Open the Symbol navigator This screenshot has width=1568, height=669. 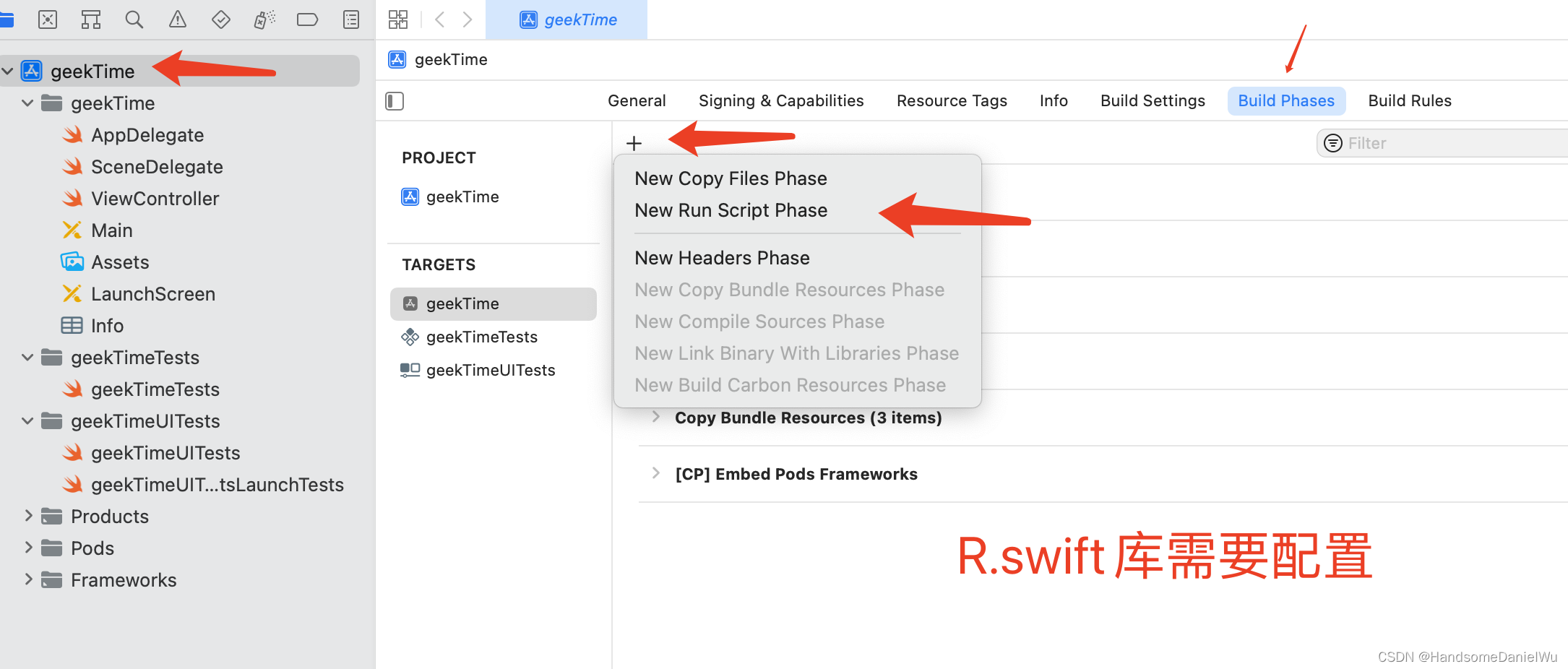[90, 20]
